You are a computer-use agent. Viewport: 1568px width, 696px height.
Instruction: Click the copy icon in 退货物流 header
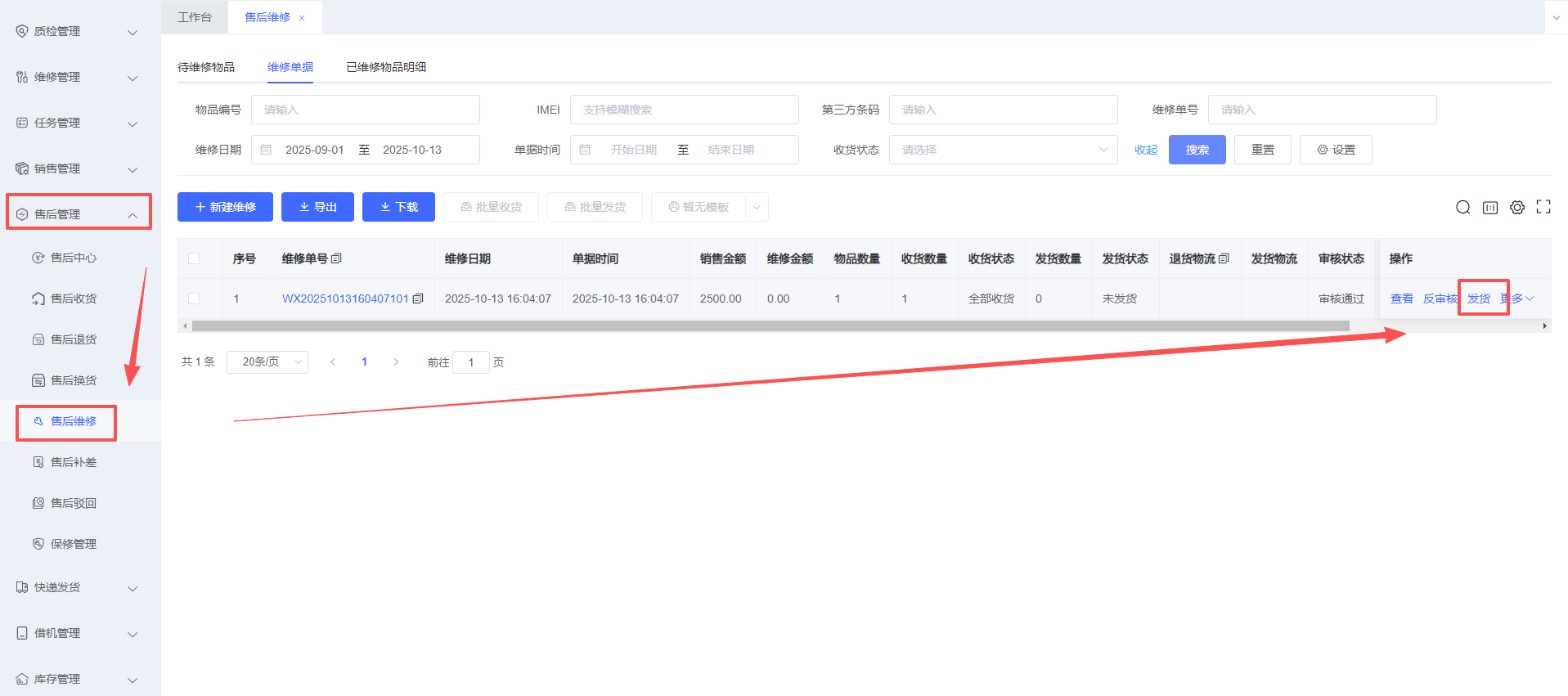click(1224, 258)
